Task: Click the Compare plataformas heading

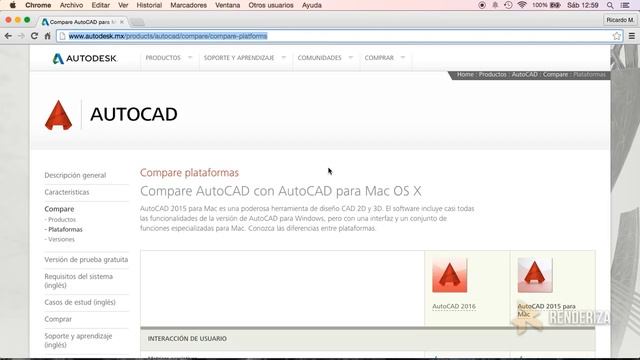Action: pos(189,172)
